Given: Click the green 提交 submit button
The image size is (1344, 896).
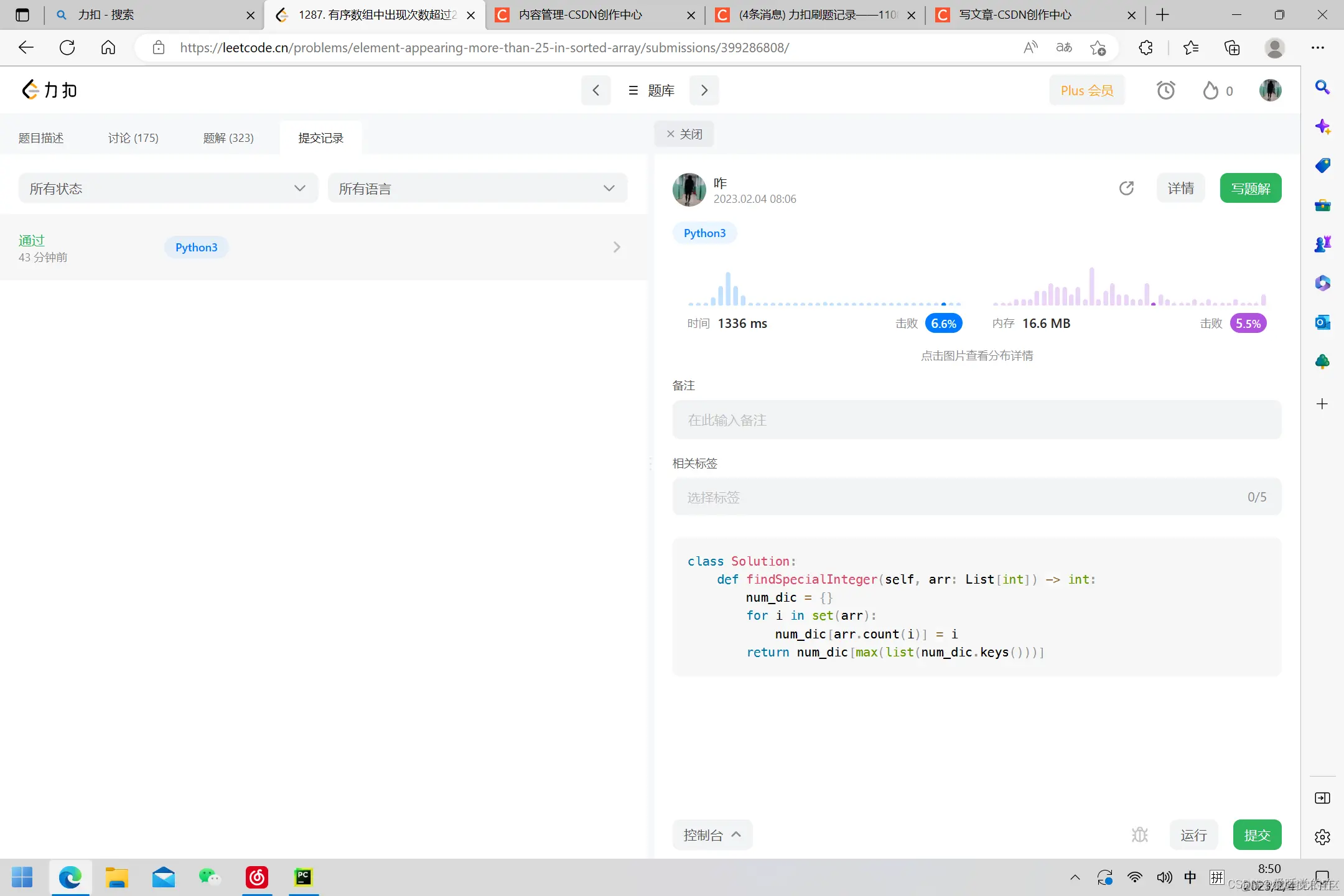Looking at the screenshot, I should click(x=1256, y=835).
